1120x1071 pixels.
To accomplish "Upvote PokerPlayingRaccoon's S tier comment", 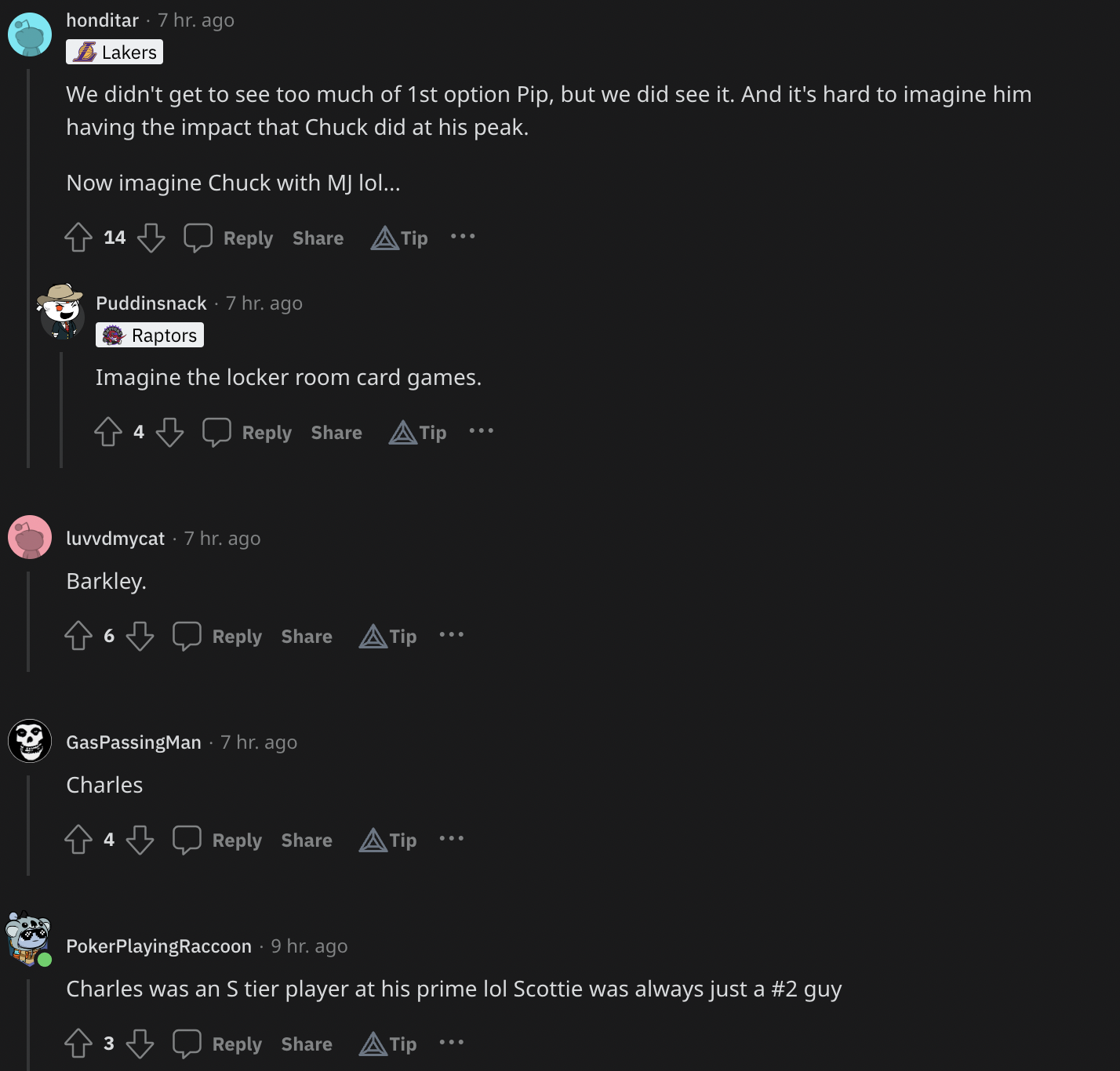I will 78,1044.
